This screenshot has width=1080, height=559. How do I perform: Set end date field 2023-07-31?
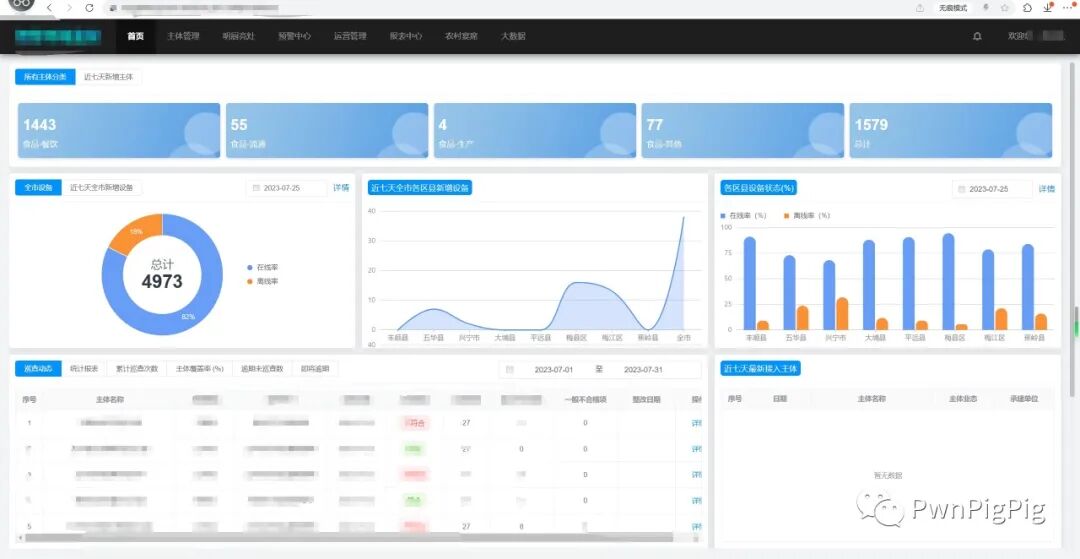click(x=643, y=370)
